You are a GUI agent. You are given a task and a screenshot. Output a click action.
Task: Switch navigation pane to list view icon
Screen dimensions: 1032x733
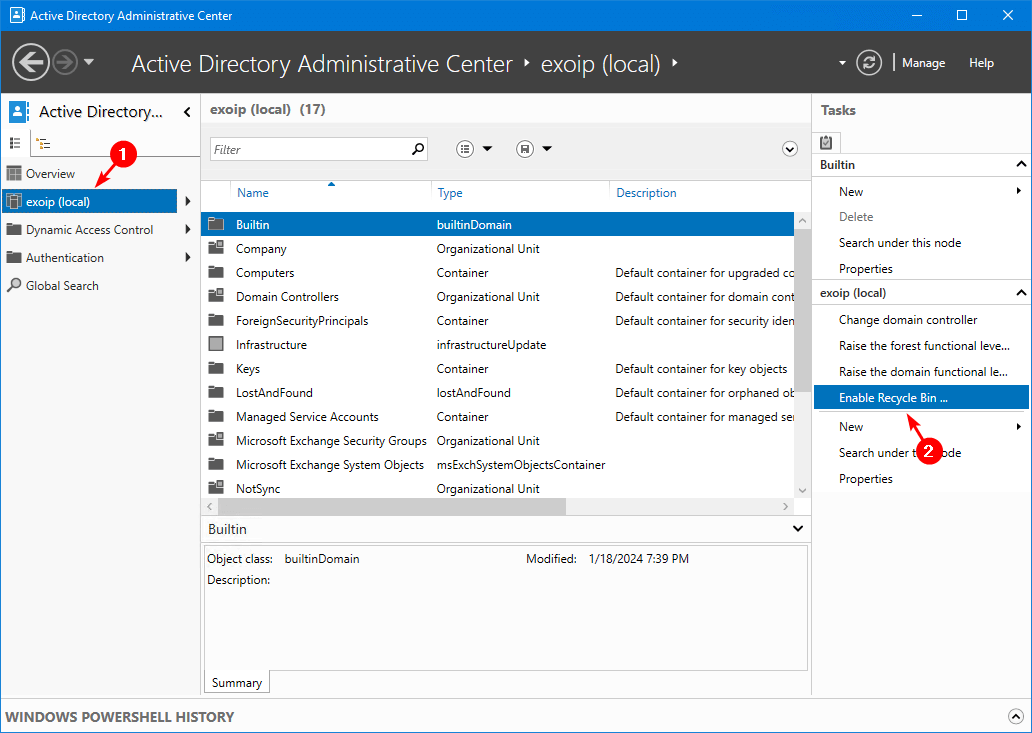pos(16,143)
